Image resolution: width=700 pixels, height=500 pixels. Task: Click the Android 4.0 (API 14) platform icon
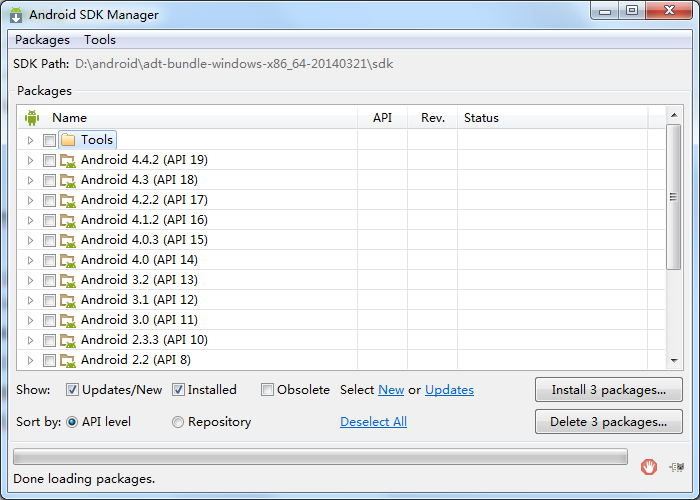(x=68, y=260)
